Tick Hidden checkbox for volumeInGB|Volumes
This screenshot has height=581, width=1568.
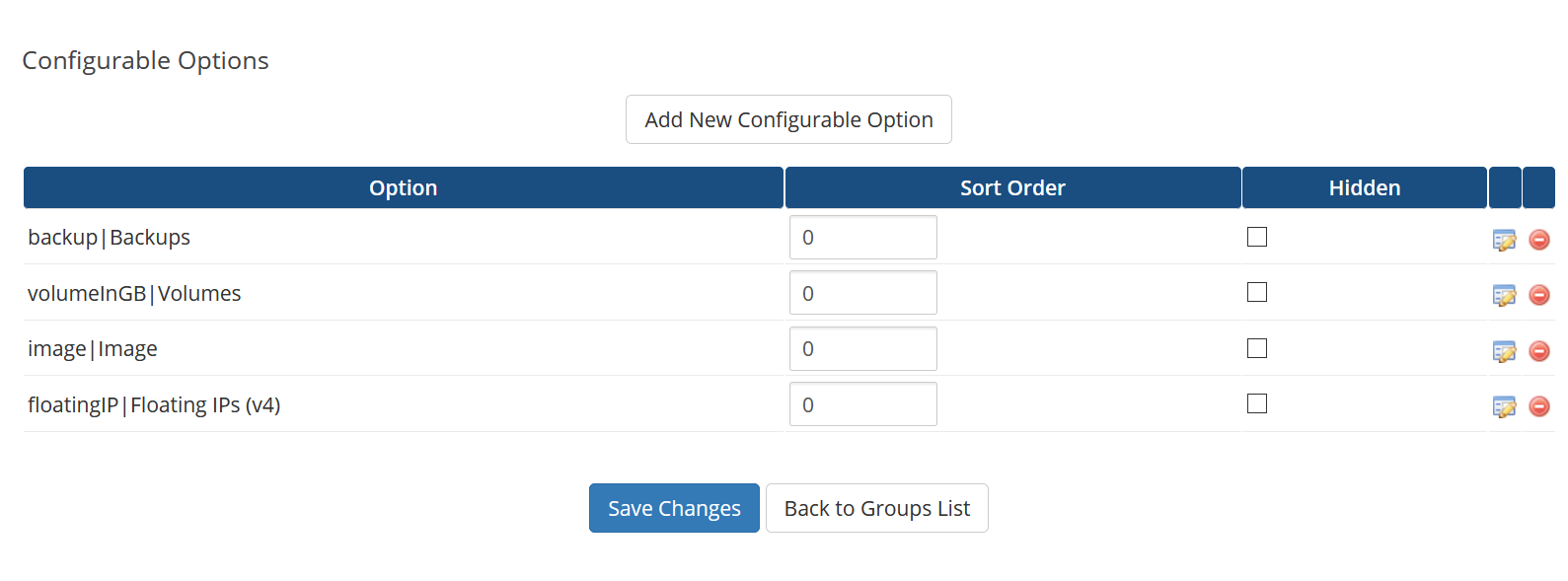1257,292
